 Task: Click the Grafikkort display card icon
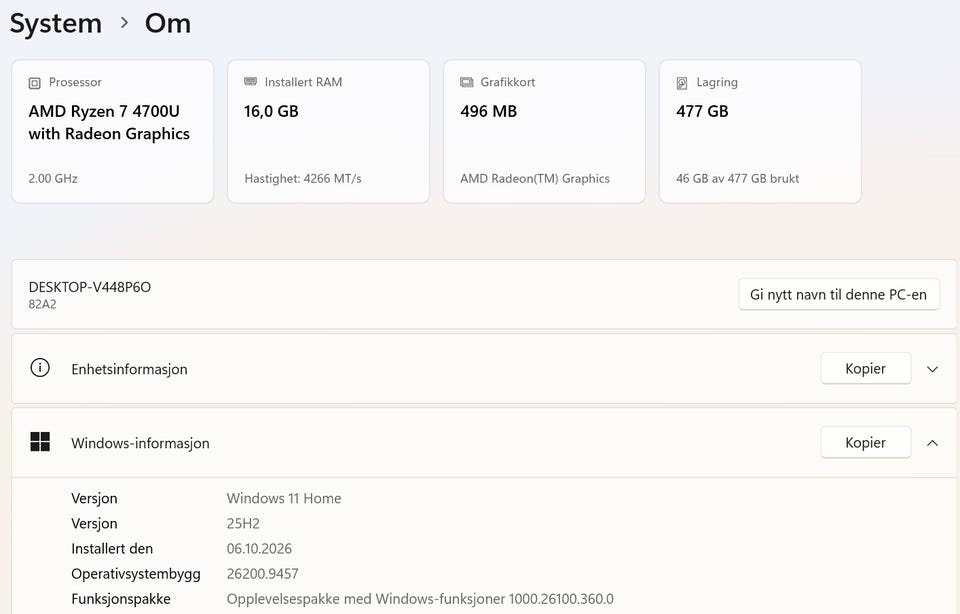tap(467, 82)
